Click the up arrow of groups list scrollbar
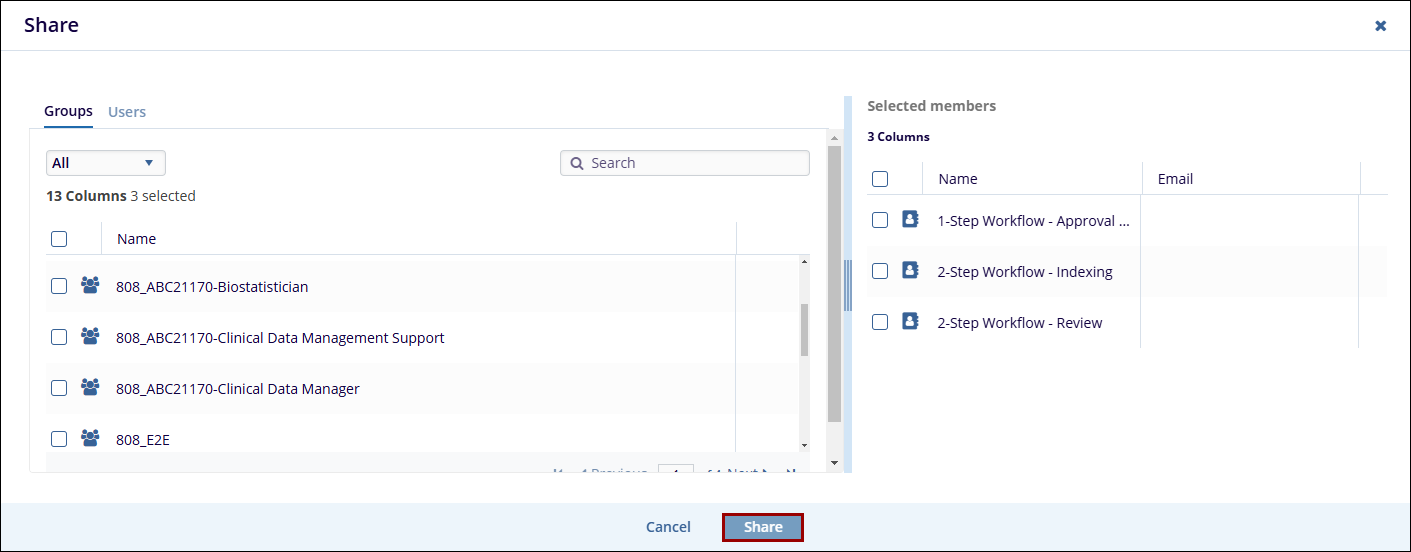The image size is (1411, 552). 804,263
